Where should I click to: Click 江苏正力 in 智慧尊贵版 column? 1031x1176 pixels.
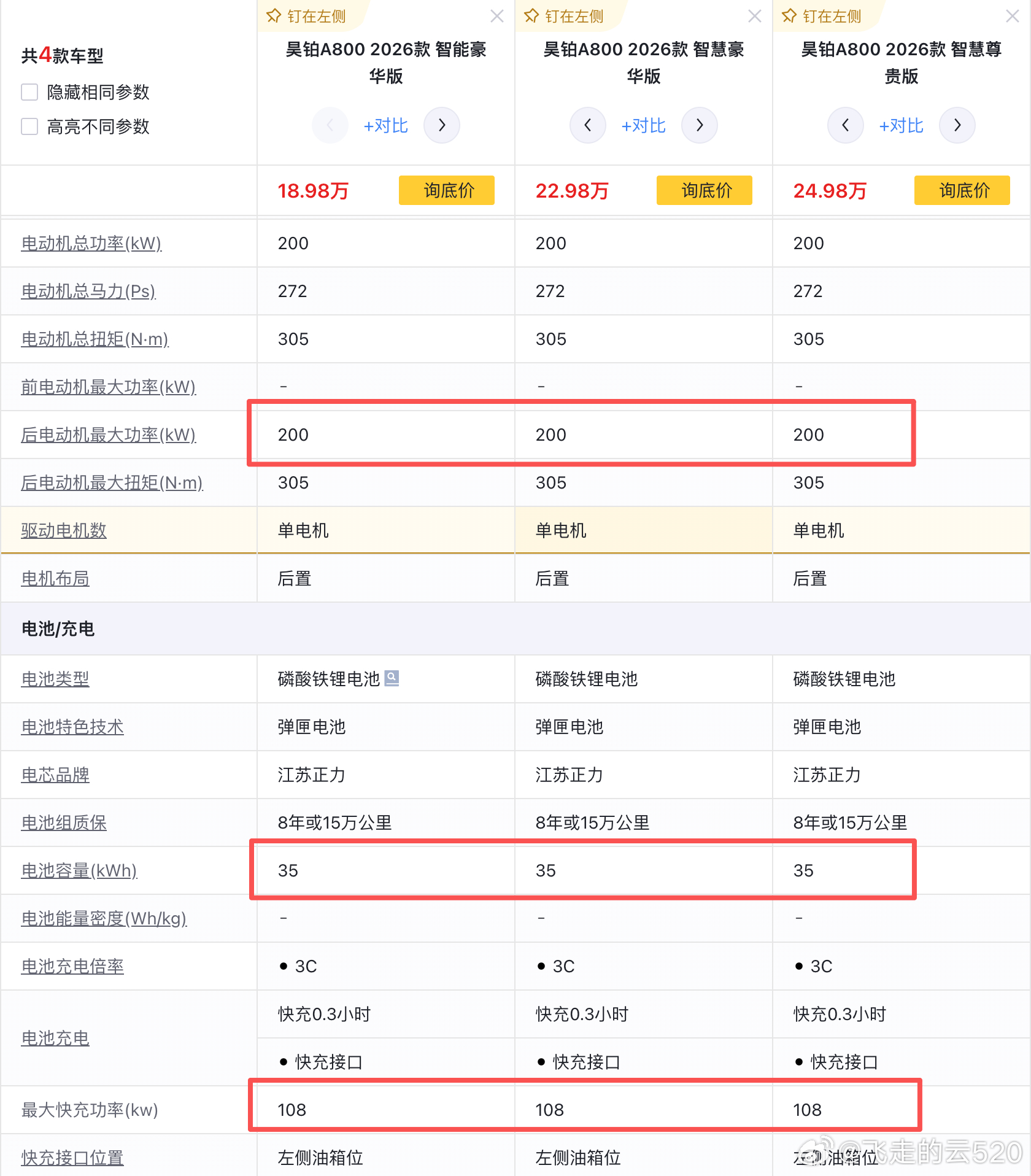tap(827, 775)
